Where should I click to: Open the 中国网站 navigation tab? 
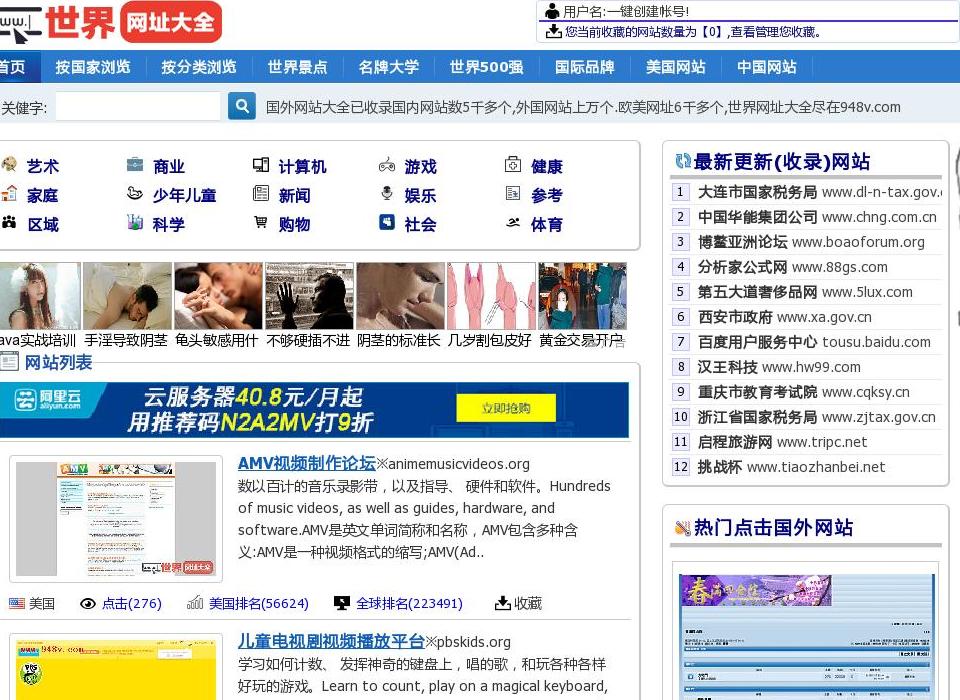tap(767, 67)
